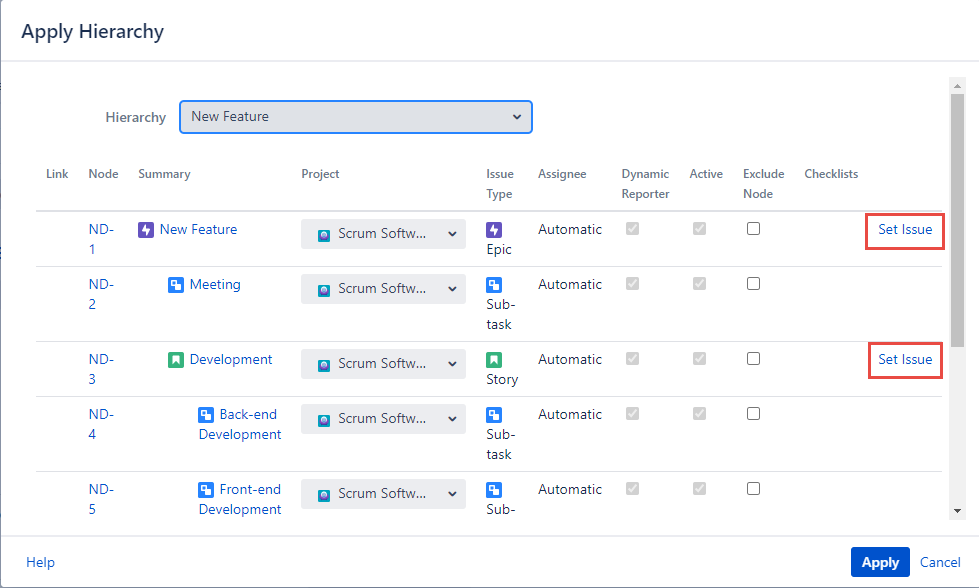Open the Project dropdown for the Development row
979x588 pixels.
[383, 364]
